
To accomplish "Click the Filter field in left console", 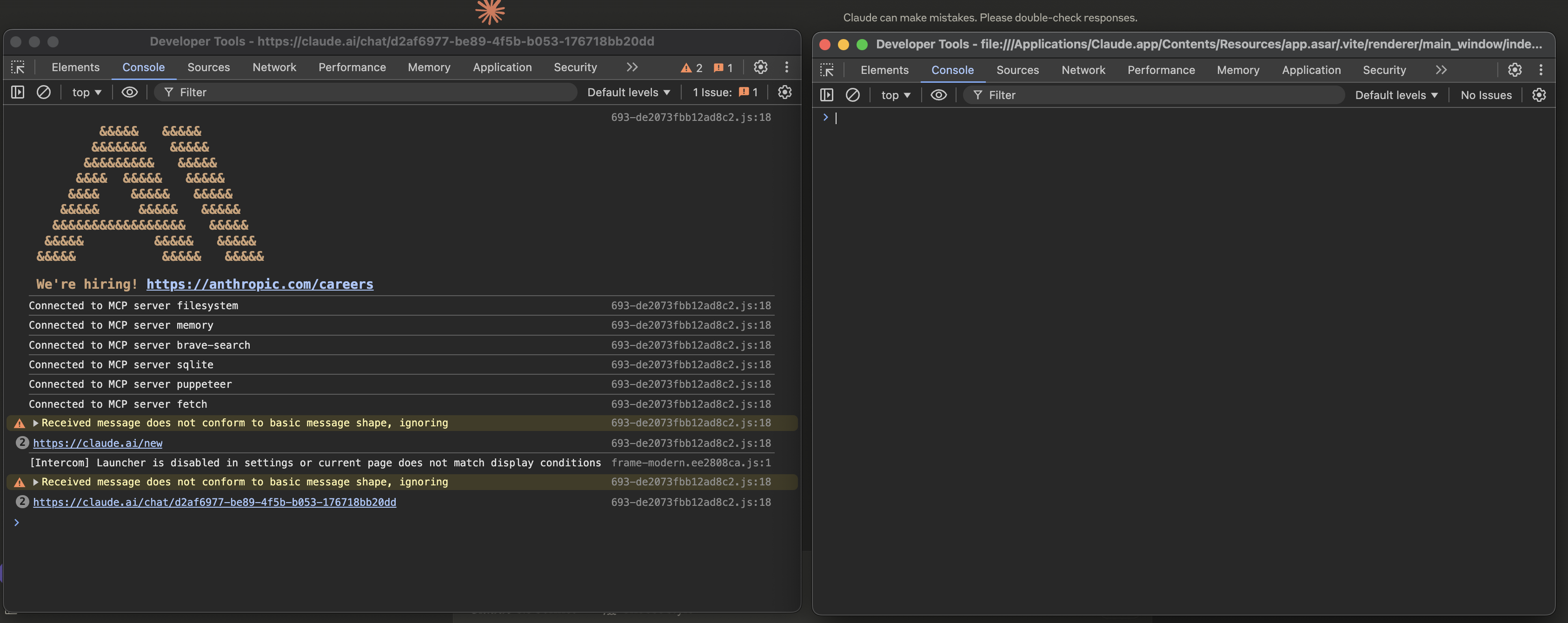I will pos(365,92).
